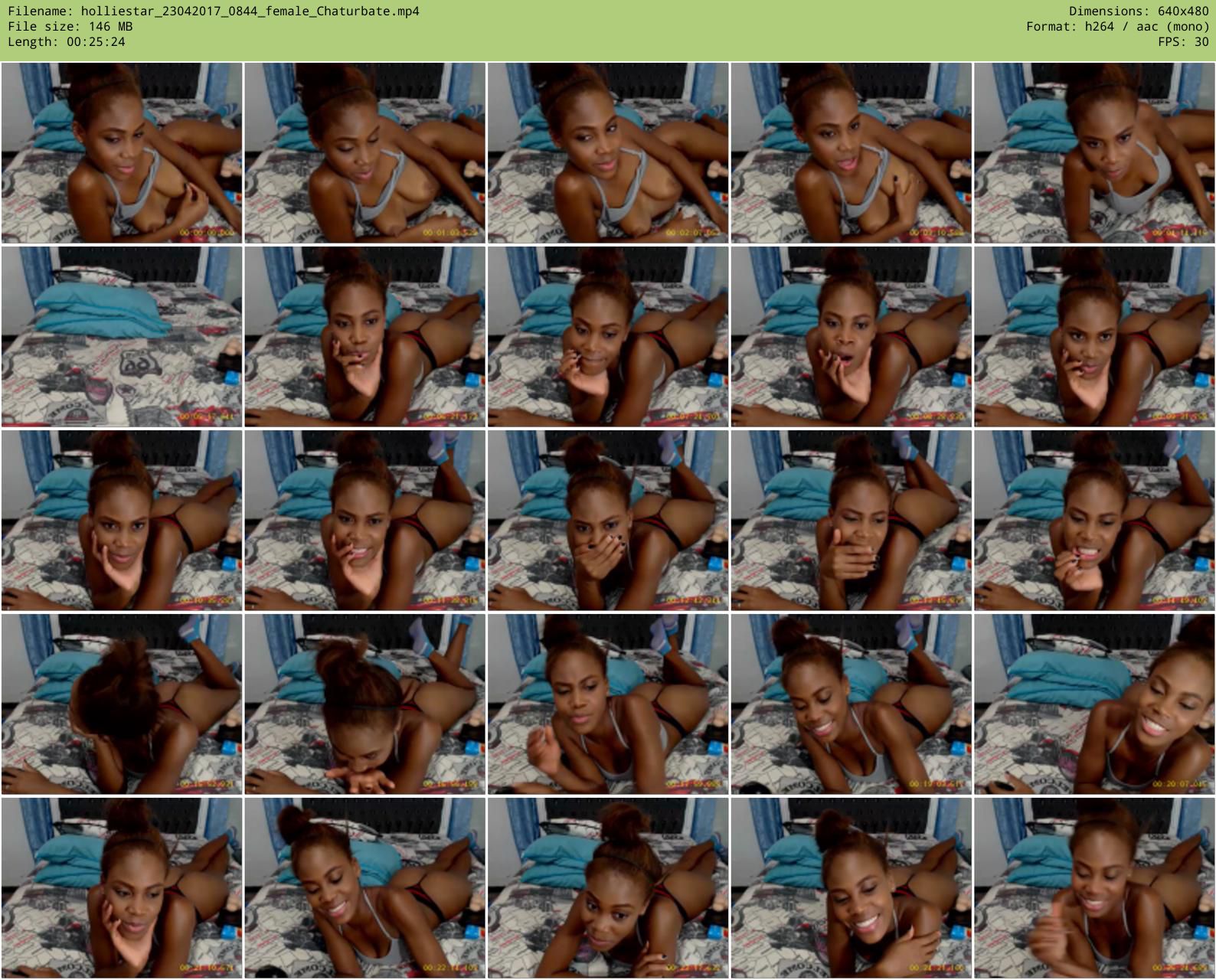Click the "Length: 00:25:24" text

tap(67, 42)
